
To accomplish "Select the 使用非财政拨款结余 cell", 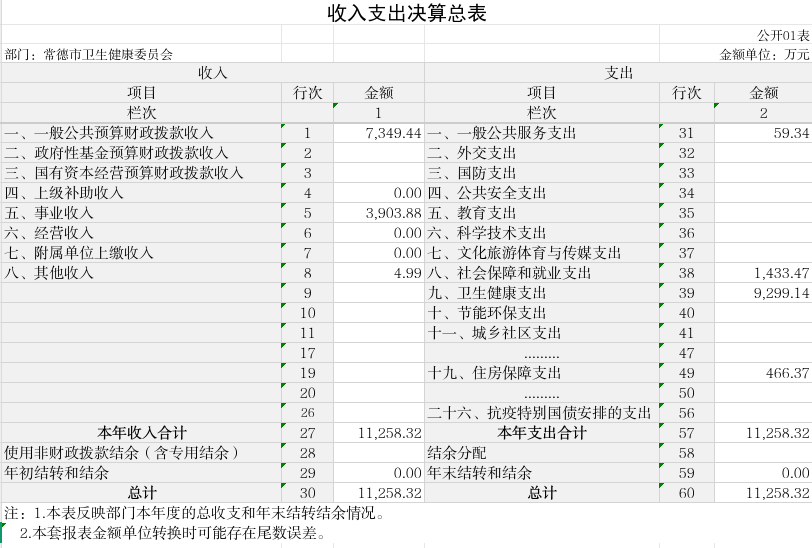I will click(141, 453).
